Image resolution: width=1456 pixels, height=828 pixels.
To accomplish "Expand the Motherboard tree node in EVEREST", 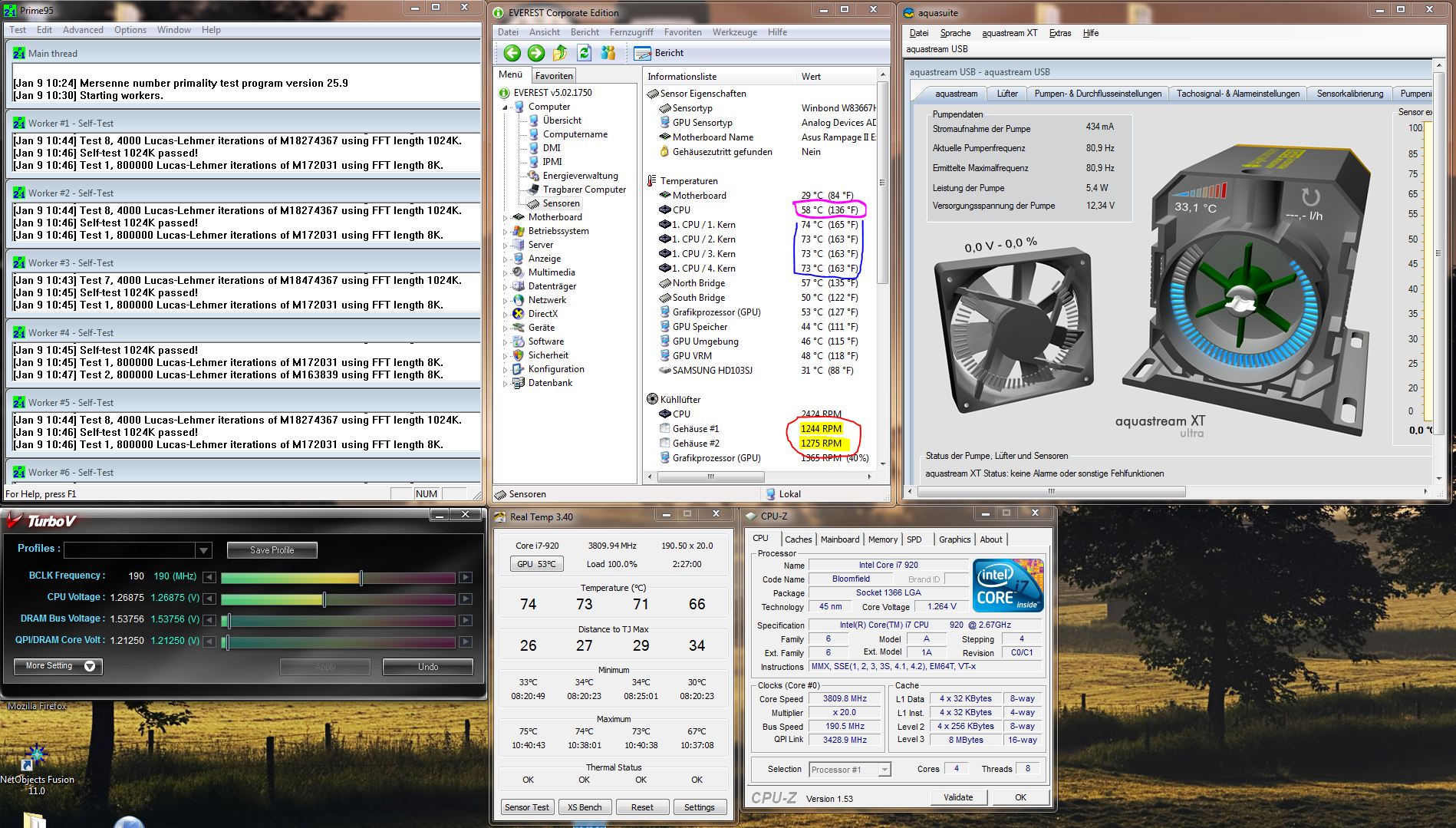I will coord(506,217).
